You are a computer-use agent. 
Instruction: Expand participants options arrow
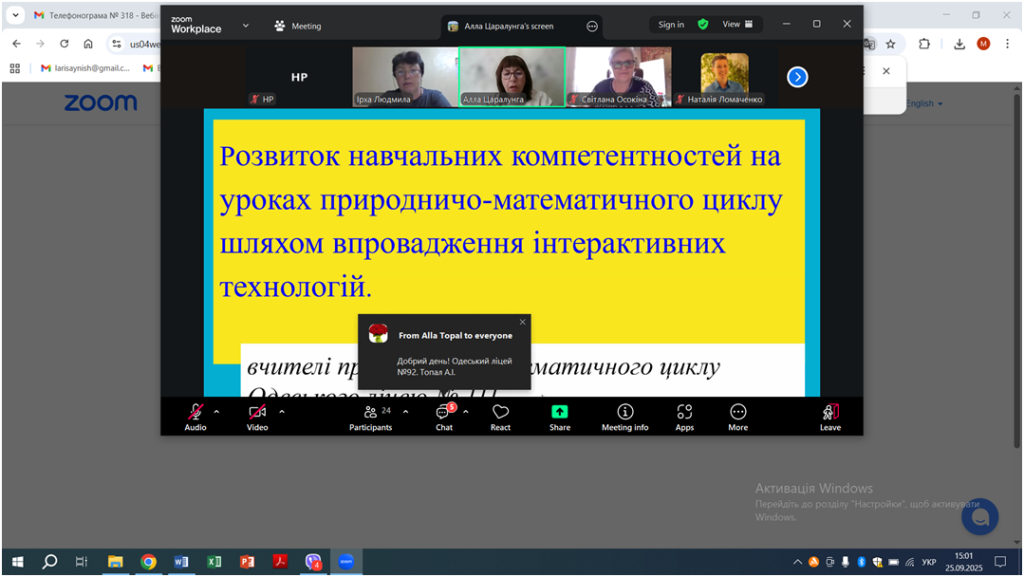pos(406,412)
